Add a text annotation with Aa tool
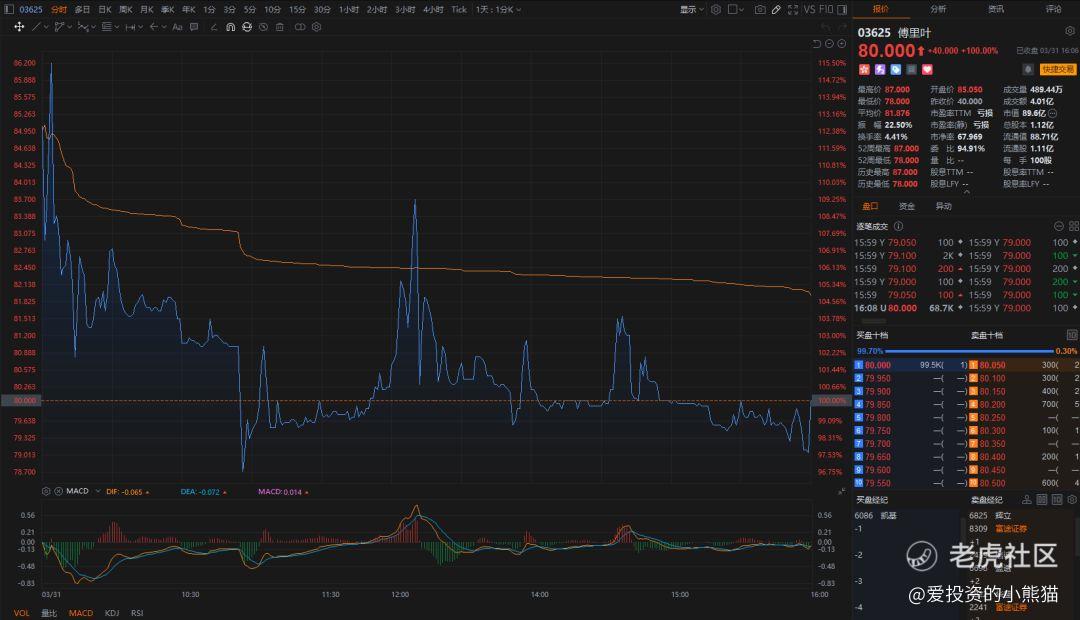 [177, 27]
